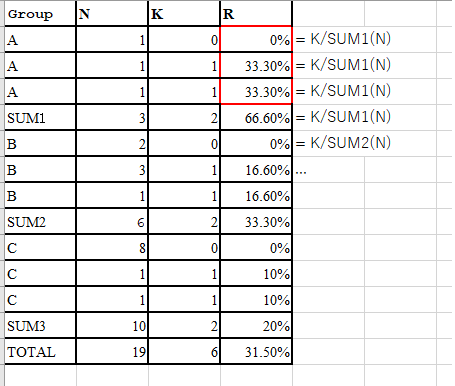Click the TOTAL row label cell
The height and width of the screenshot is (386, 455).
click(40, 352)
